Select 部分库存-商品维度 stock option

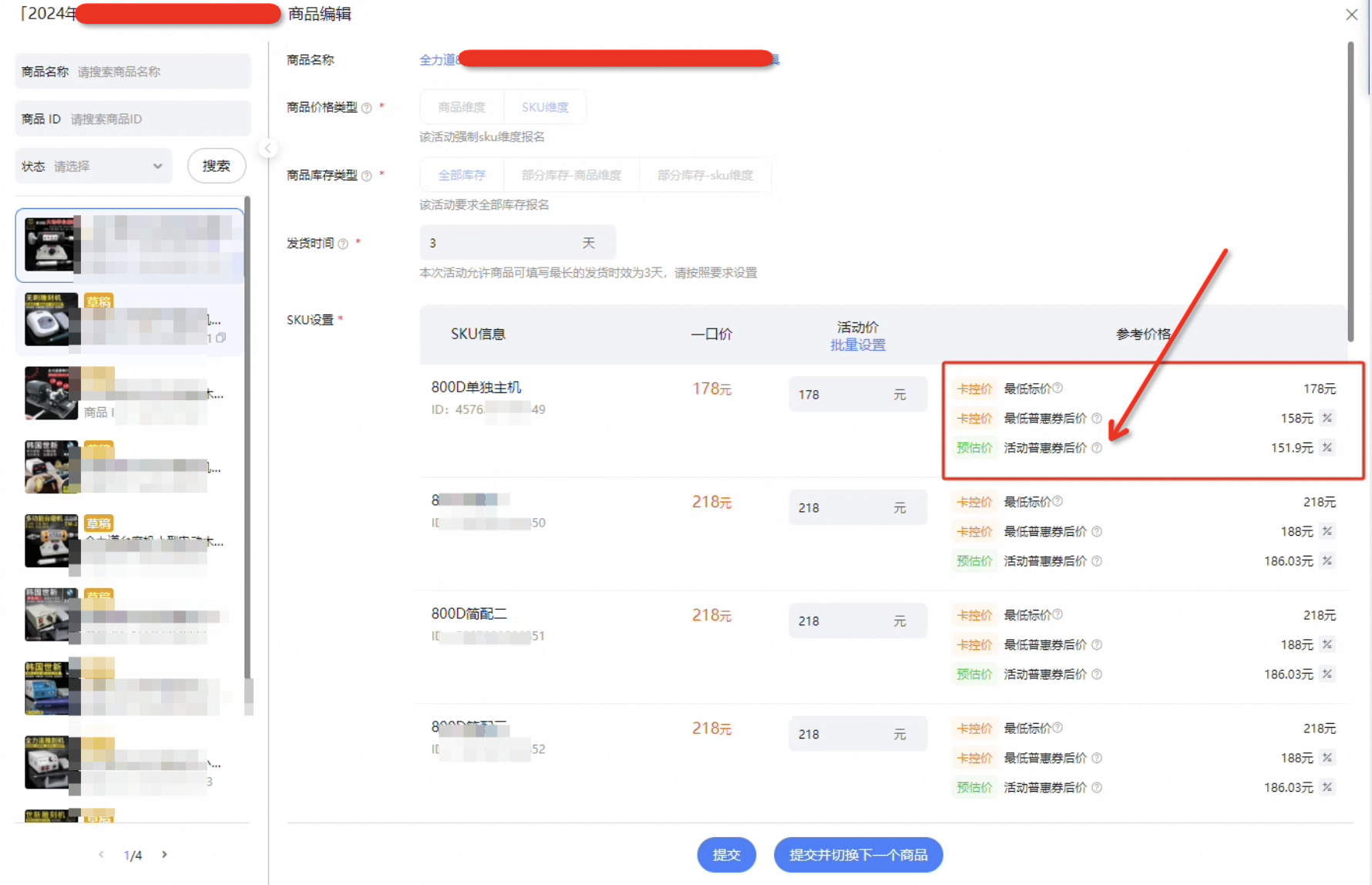[x=571, y=175]
